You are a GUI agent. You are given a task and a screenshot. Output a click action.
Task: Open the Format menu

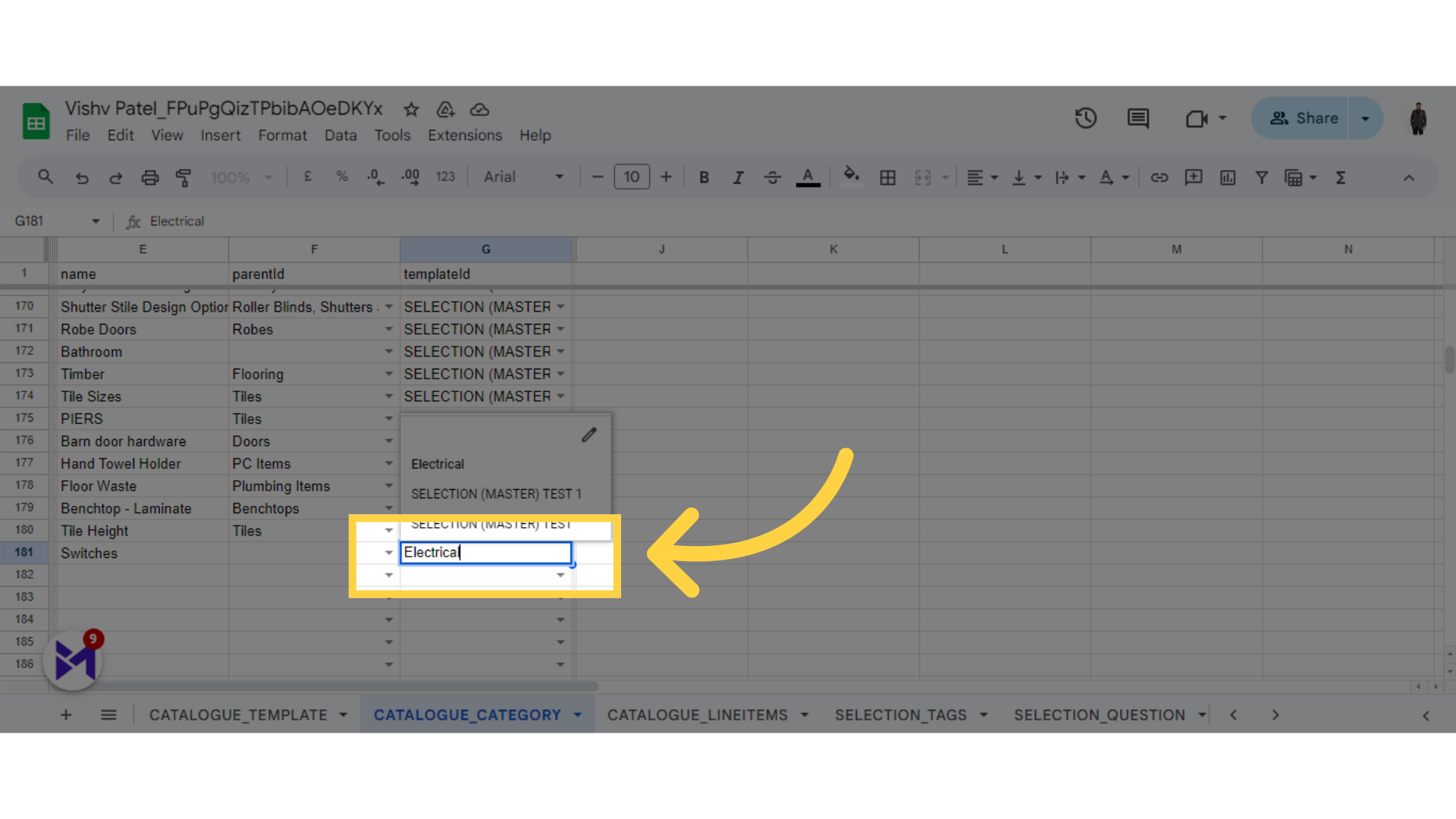point(282,135)
